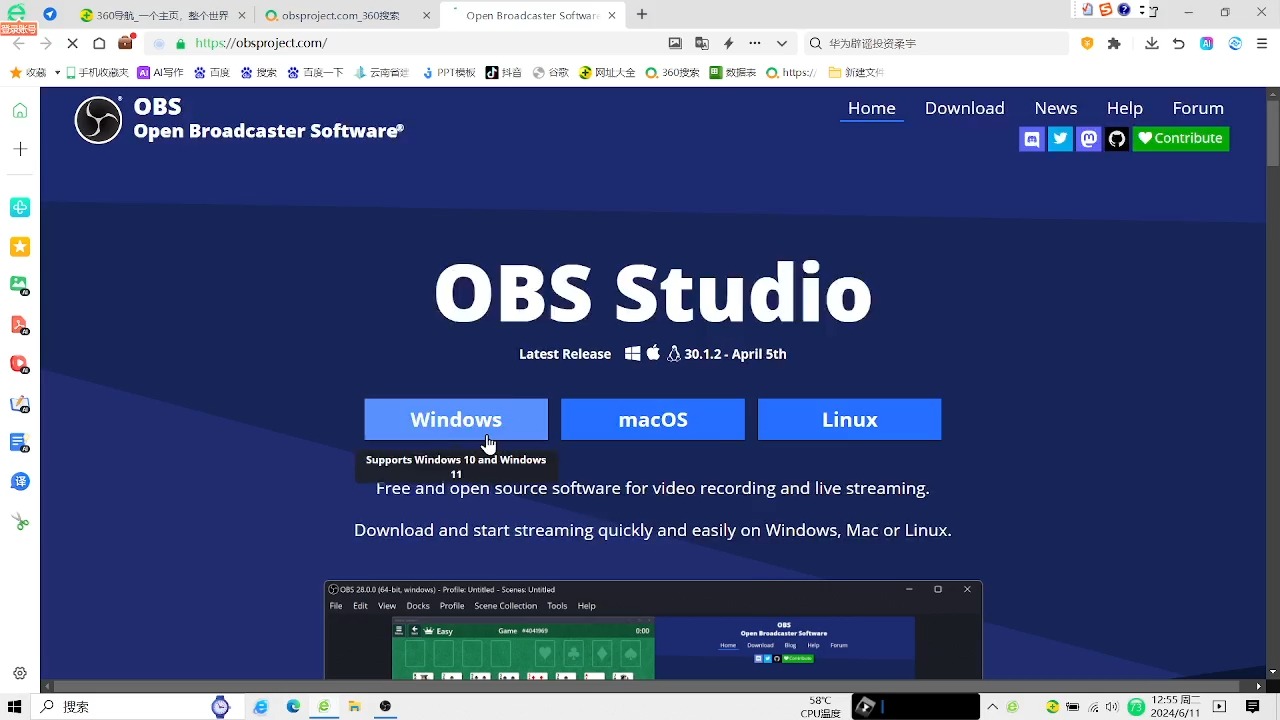The height and width of the screenshot is (720, 1280).
Task: Click the browser search box
Action: coord(936,43)
